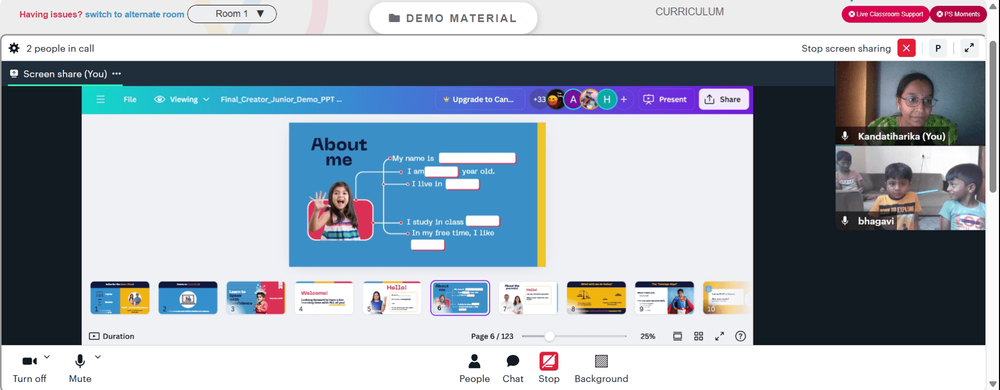Add a collaborator with the plus icon

624,99
